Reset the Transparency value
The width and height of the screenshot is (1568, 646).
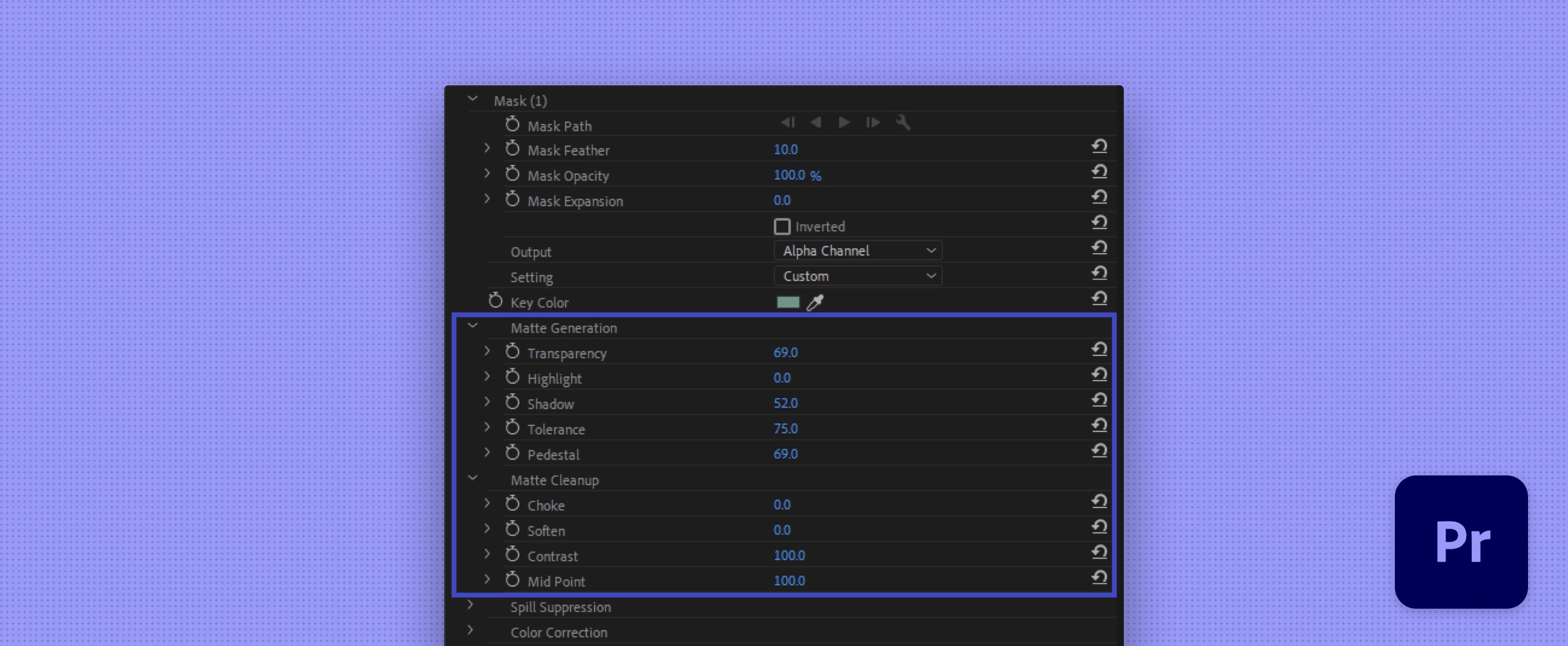click(1099, 350)
